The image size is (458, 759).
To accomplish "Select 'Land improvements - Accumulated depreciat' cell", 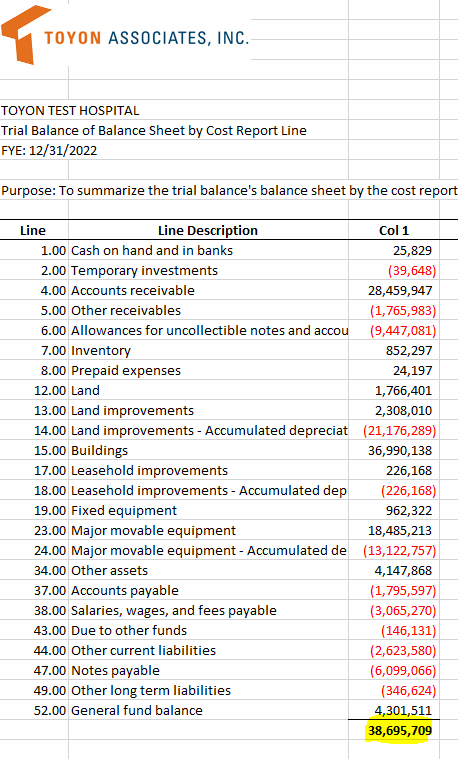I will coord(208,430).
